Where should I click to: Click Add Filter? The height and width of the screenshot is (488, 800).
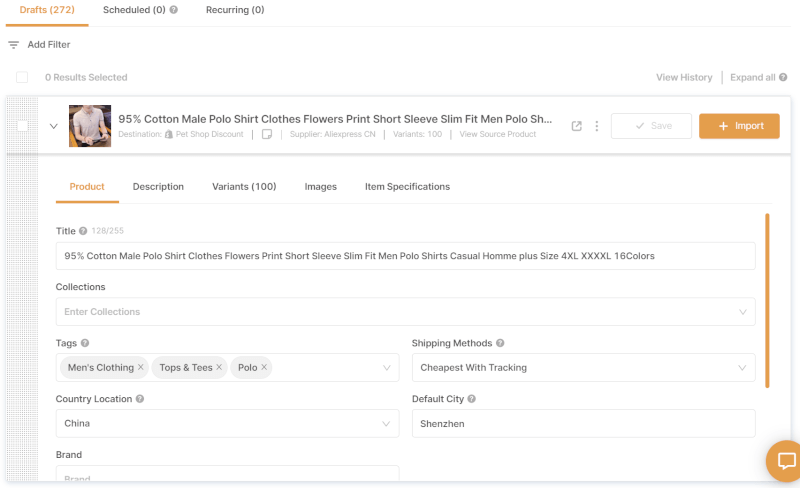pos(49,45)
